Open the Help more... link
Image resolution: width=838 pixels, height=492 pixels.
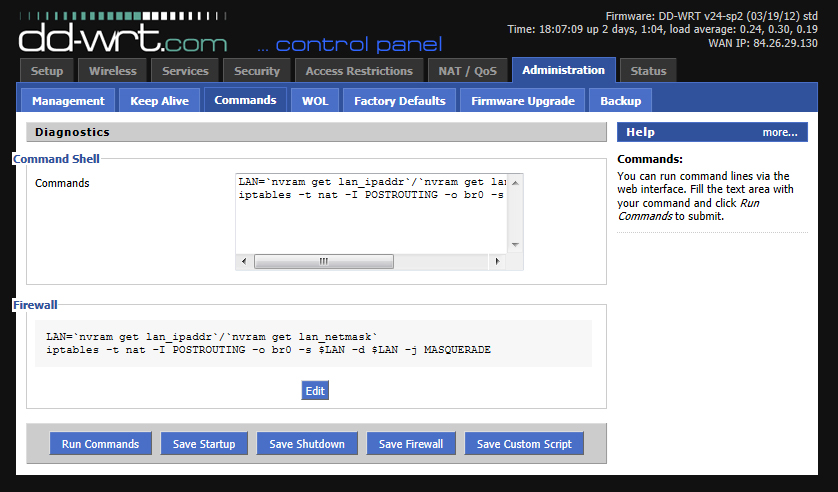pos(779,132)
